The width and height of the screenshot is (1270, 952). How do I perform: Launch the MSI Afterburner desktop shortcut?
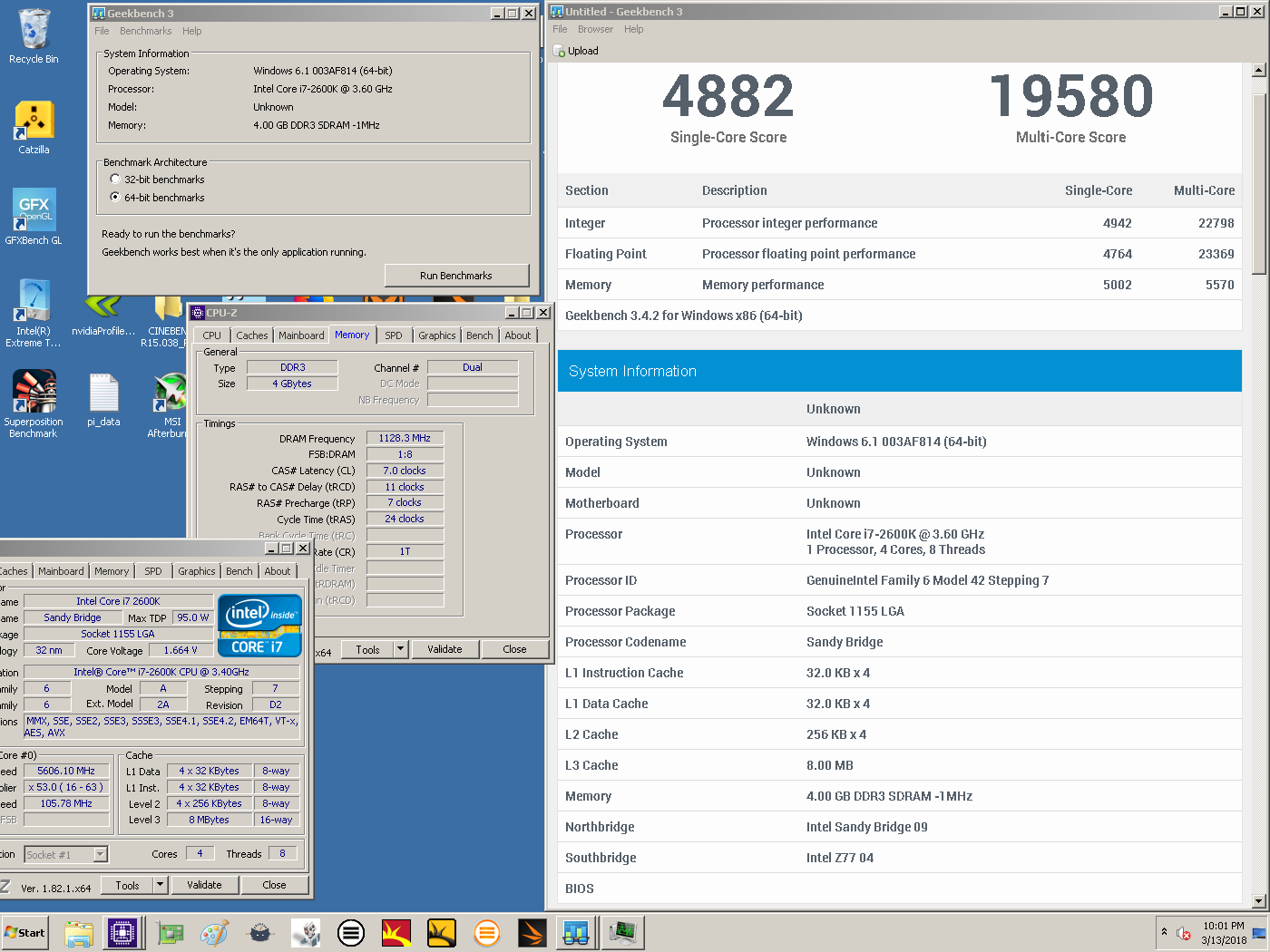(171, 404)
